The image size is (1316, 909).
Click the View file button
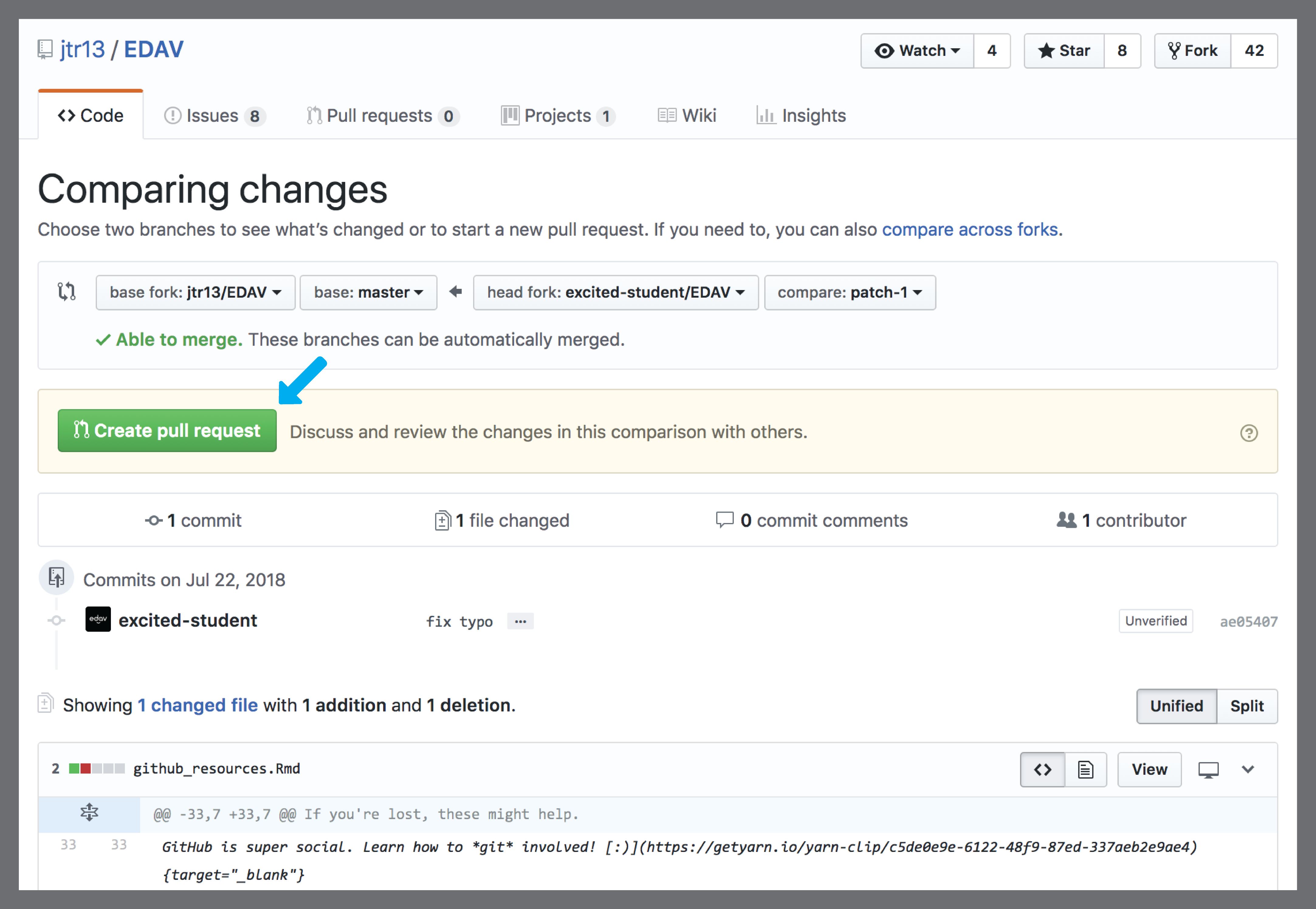[1150, 770]
